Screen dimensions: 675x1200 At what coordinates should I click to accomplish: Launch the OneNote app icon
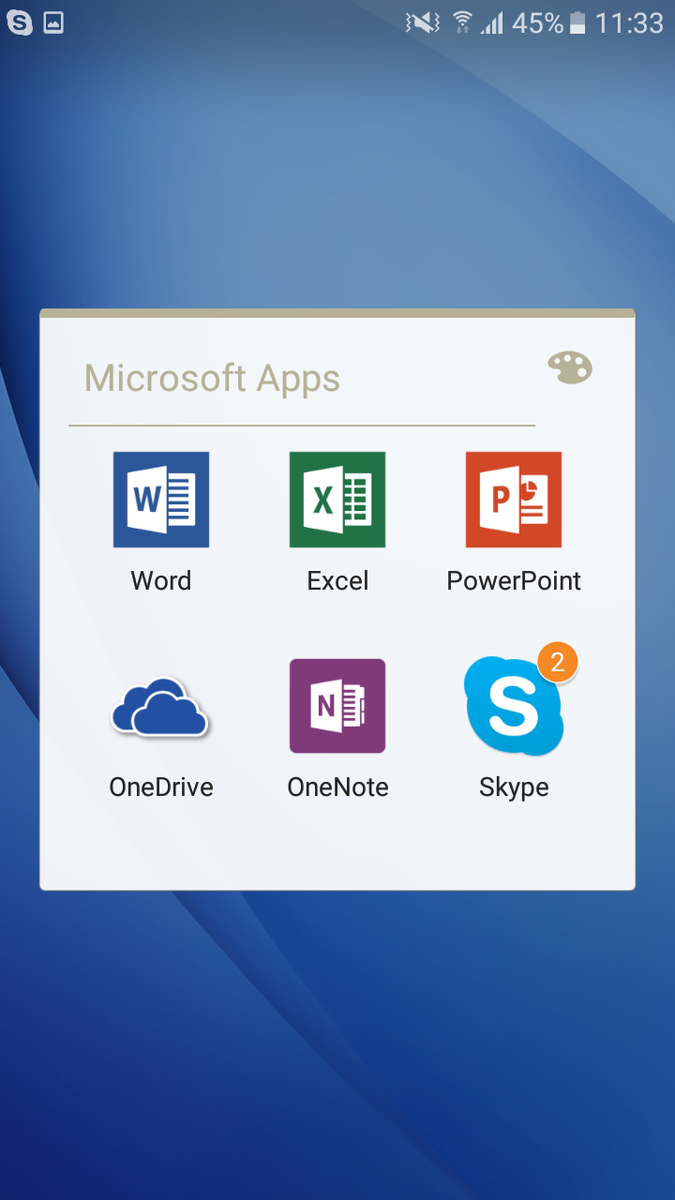pos(337,706)
